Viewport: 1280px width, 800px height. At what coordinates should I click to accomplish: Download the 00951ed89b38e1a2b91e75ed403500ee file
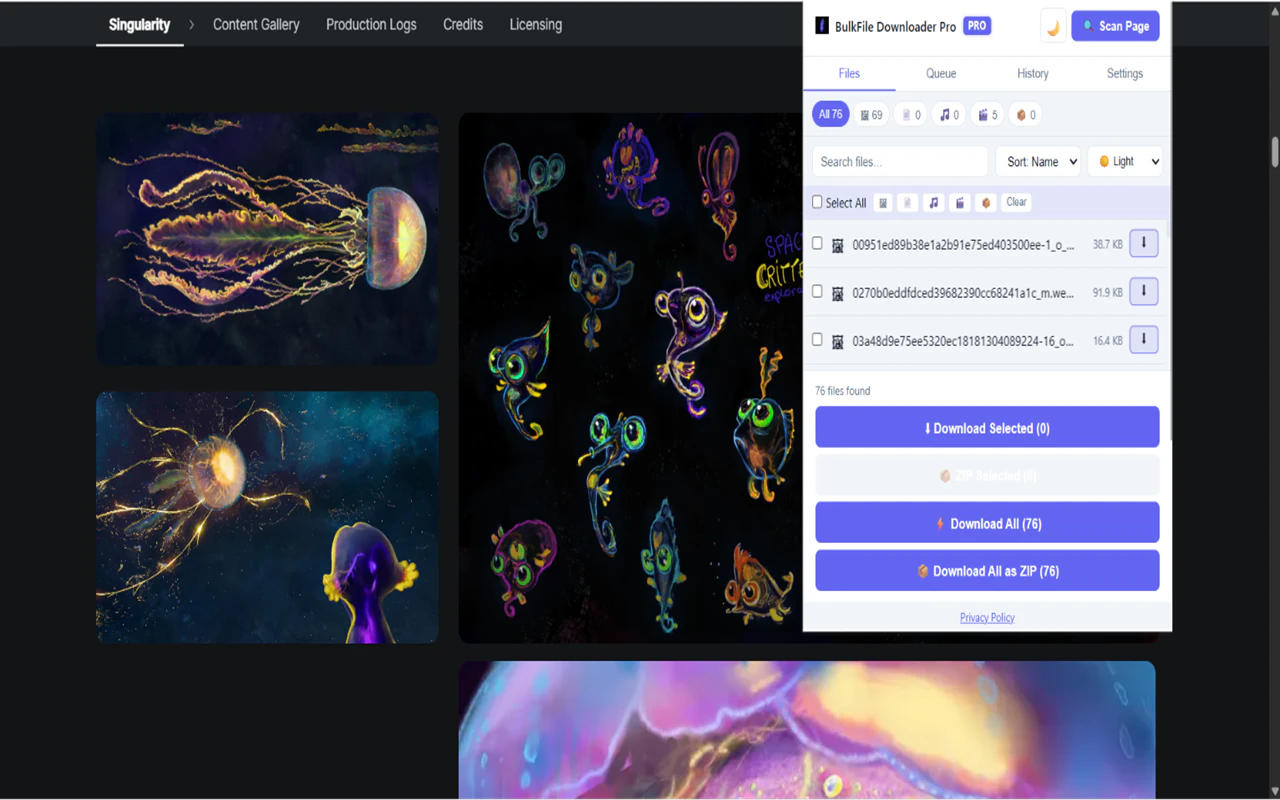(1144, 243)
